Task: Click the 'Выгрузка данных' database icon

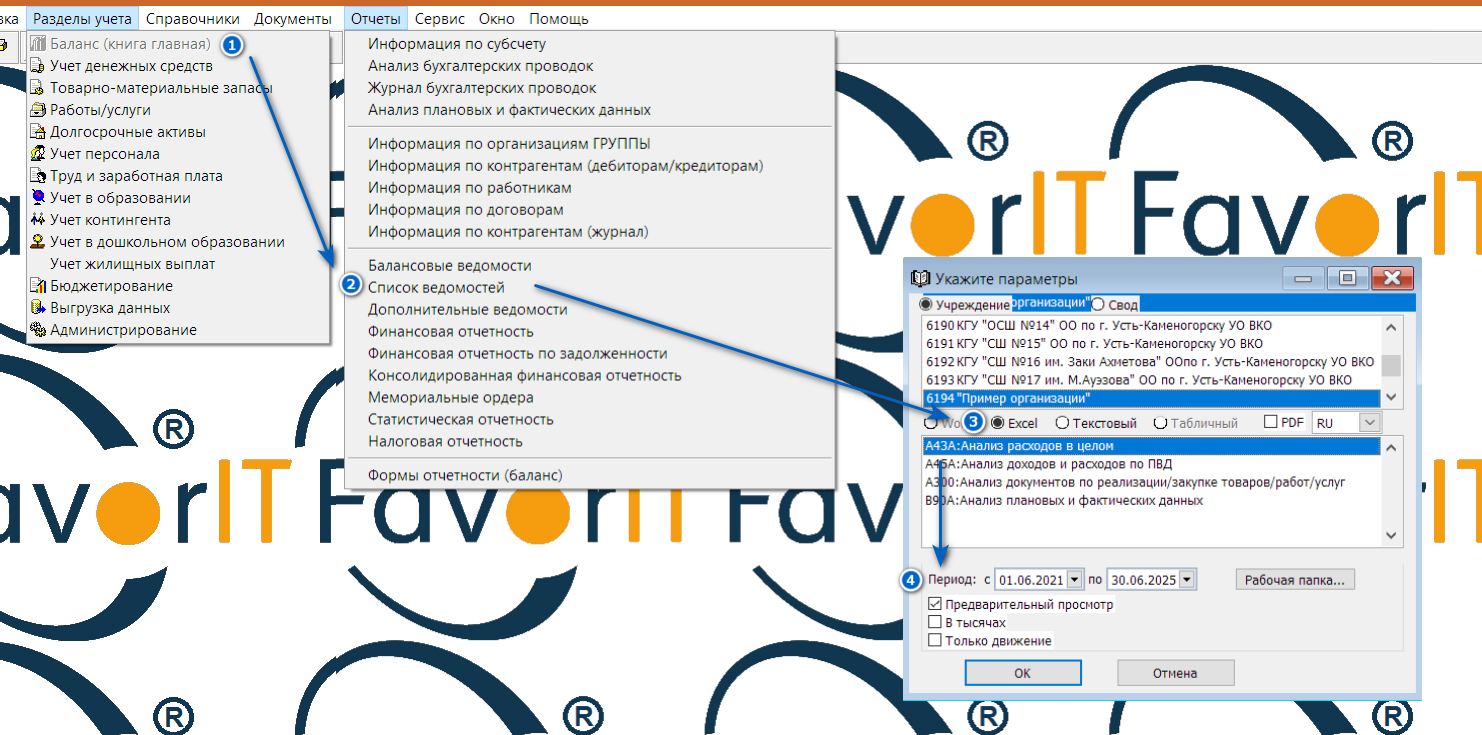Action: point(38,308)
